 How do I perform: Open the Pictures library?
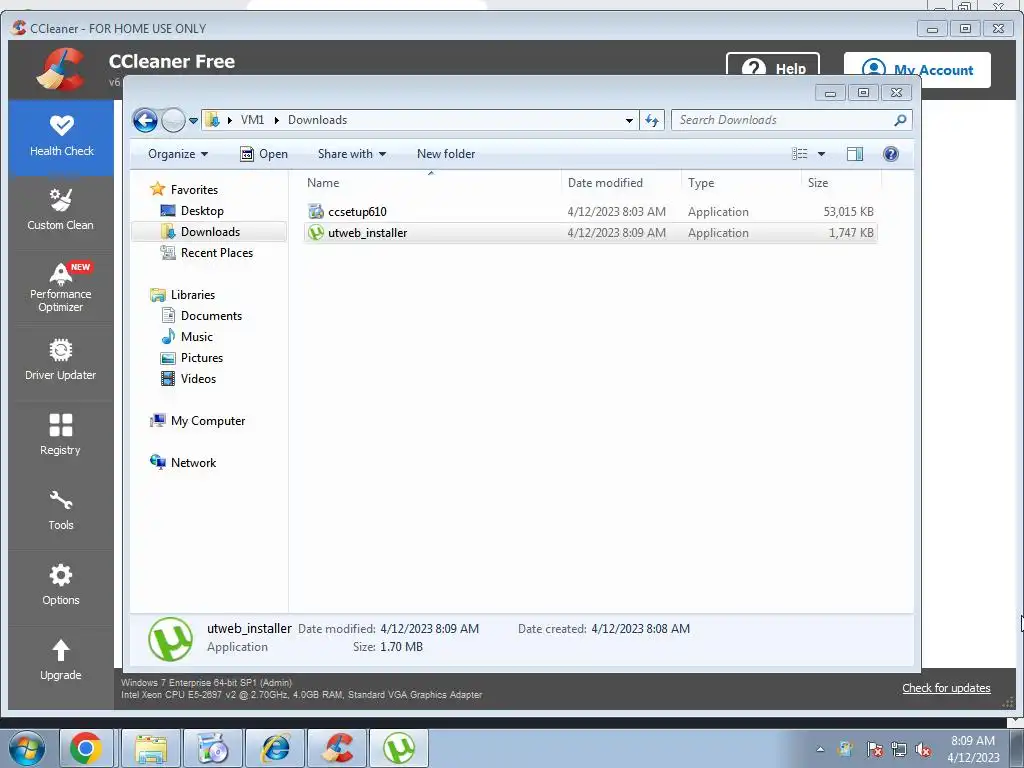pyautogui.click(x=202, y=358)
